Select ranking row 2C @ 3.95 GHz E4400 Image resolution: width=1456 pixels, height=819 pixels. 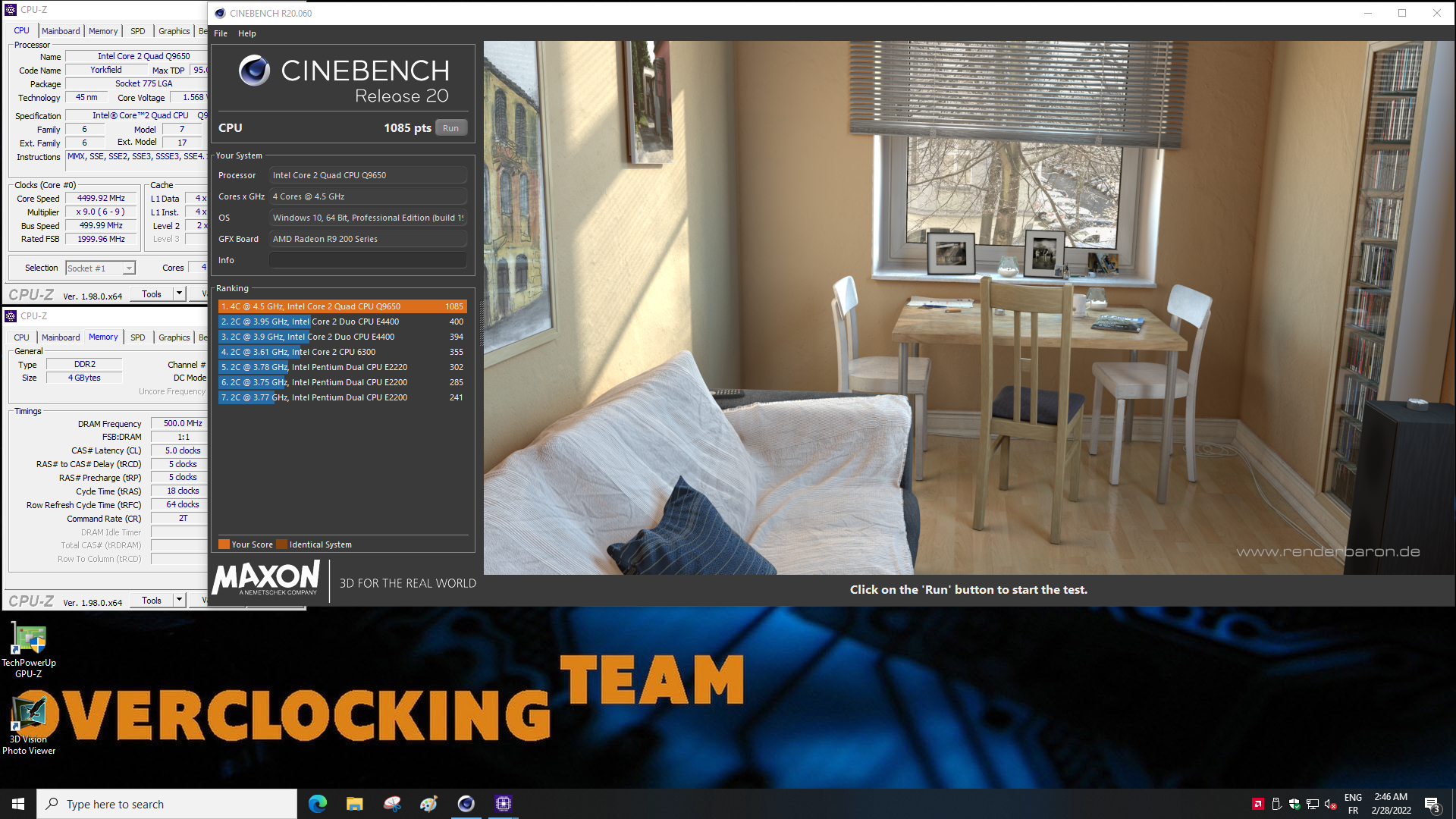click(342, 322)
